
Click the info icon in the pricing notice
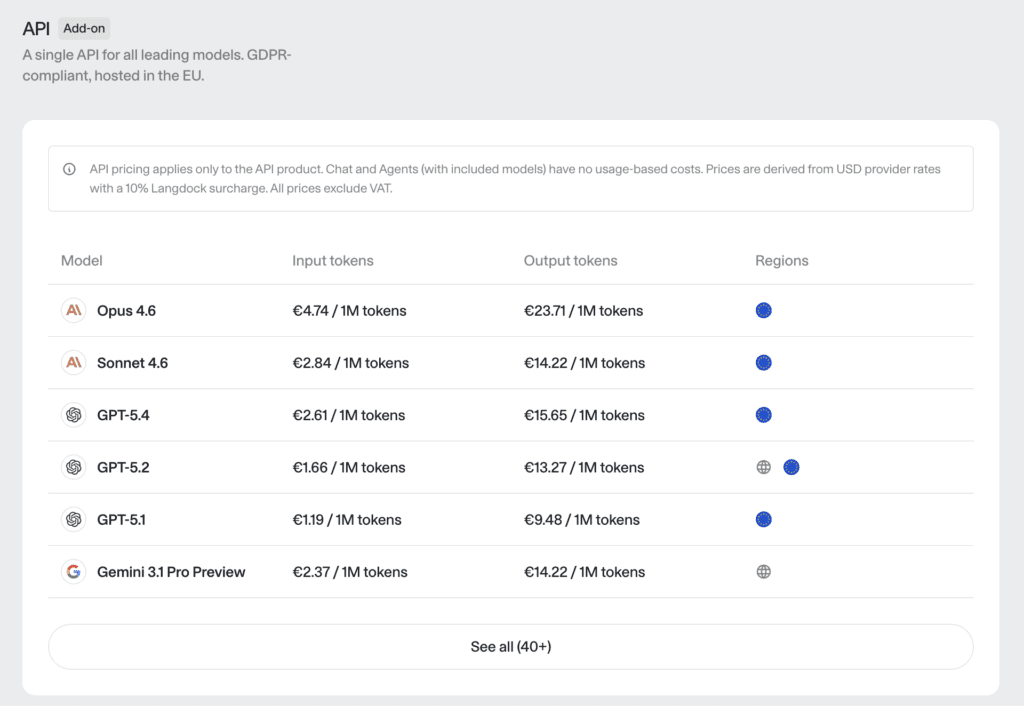pyautogui.click(x=69, y=169)
